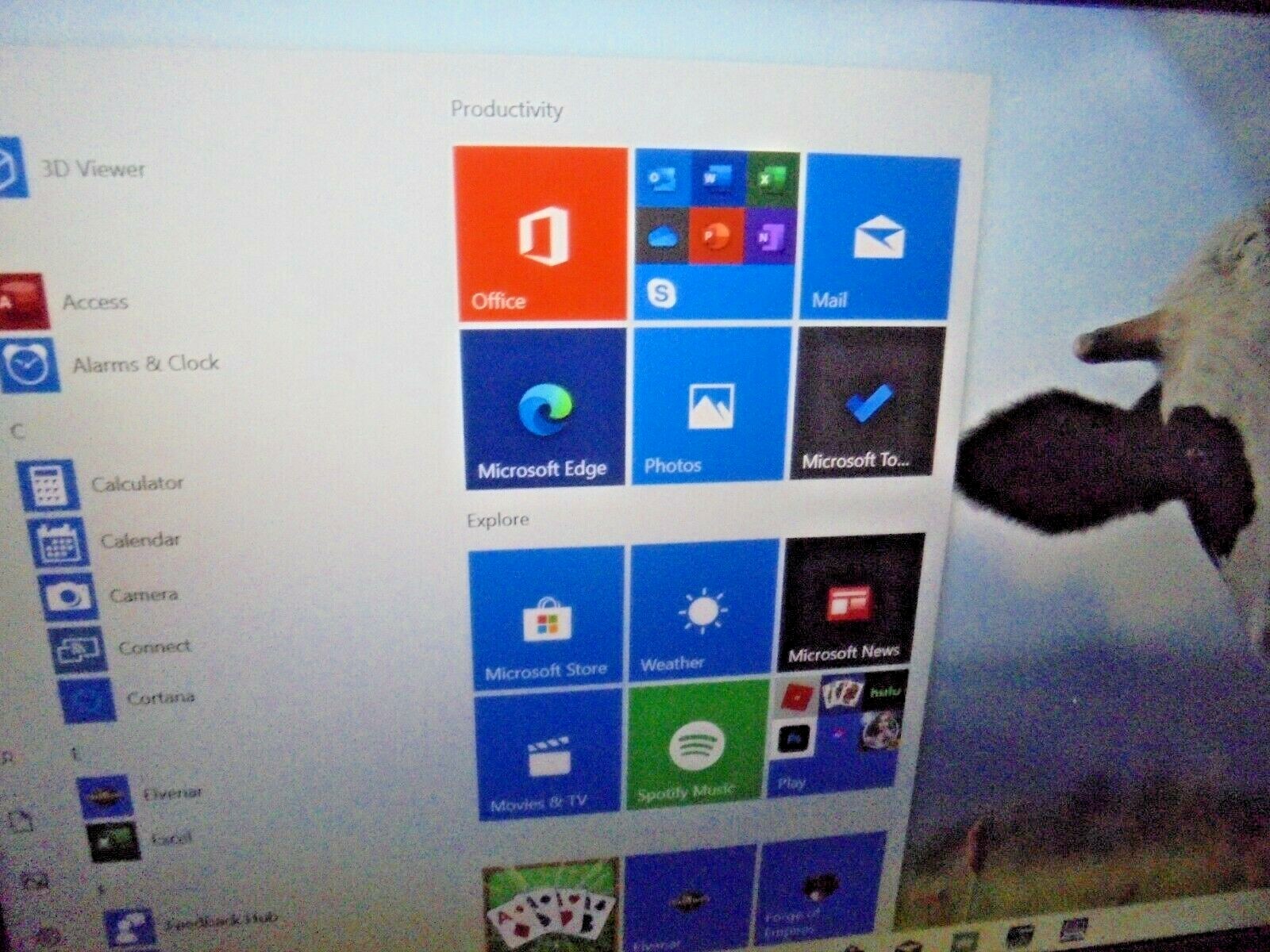Open Alarms & Clock from the app list

click(110, 364)
